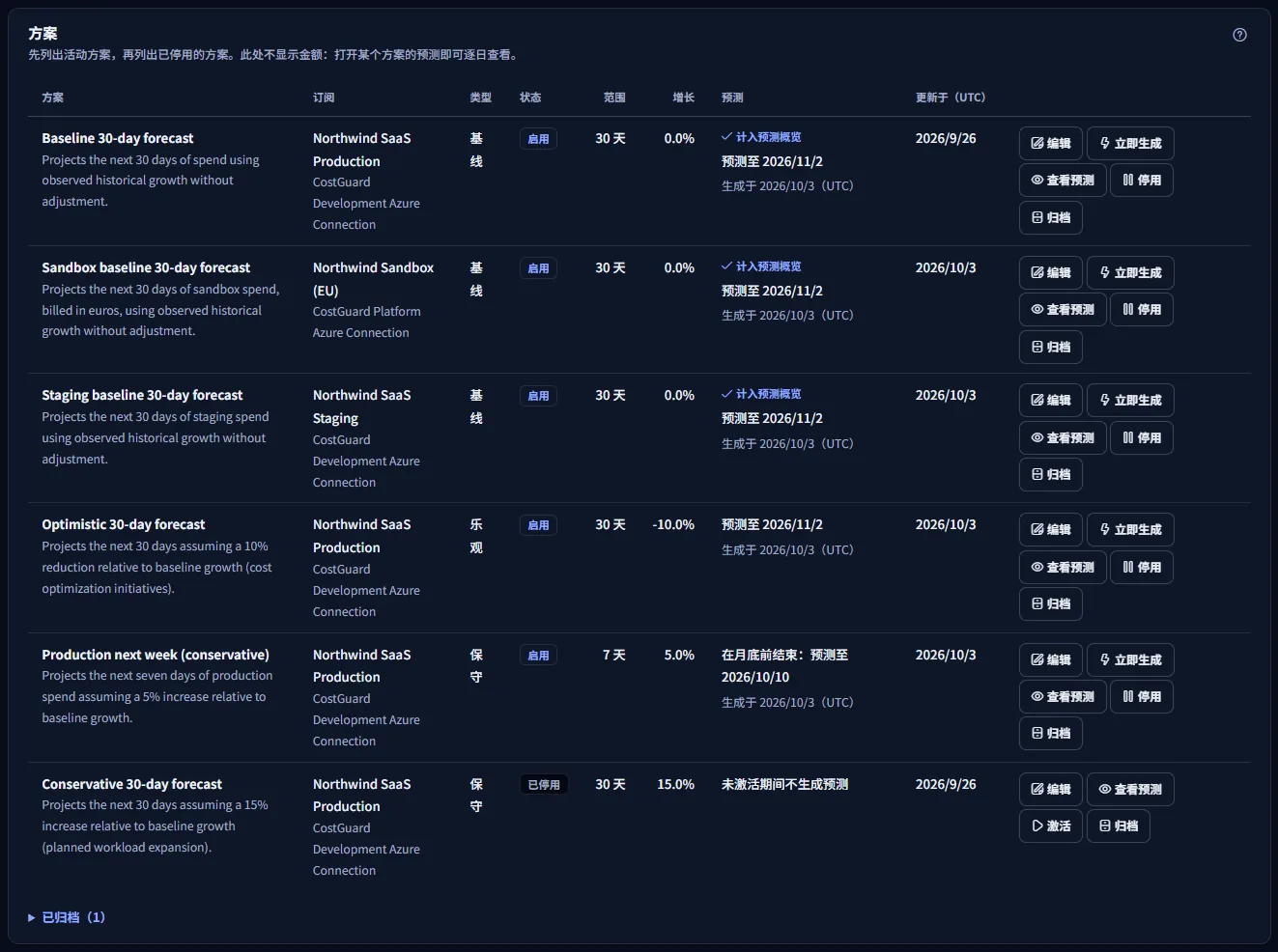Click 归档 for Optimistic 30-day forecast
The height and width of the screenshot is (952, 1278).
pyautogui.click(x=1051, y=603)
